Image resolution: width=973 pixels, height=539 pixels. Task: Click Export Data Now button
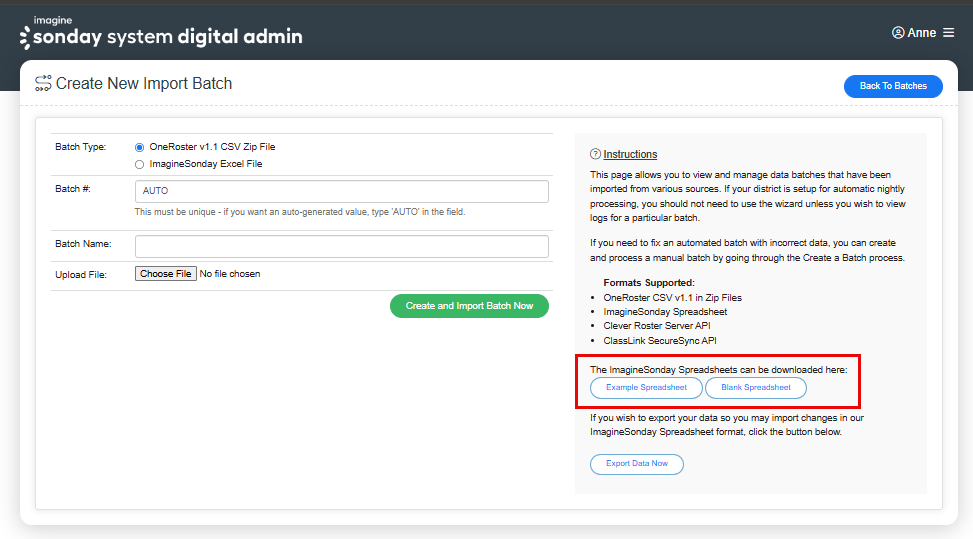(x=637, y=464)
